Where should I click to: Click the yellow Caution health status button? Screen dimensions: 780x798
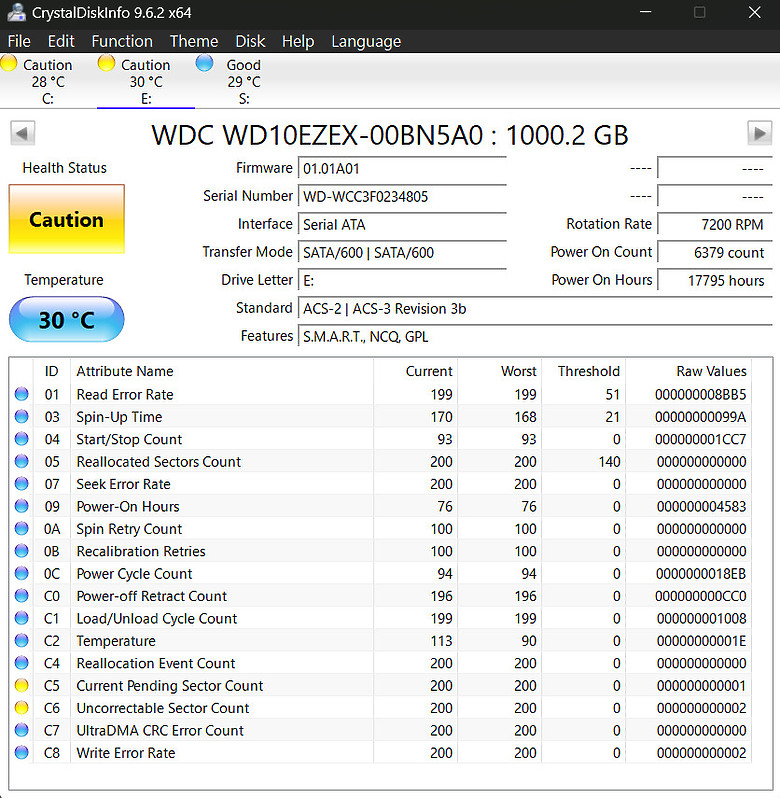[x=67, y=219]
